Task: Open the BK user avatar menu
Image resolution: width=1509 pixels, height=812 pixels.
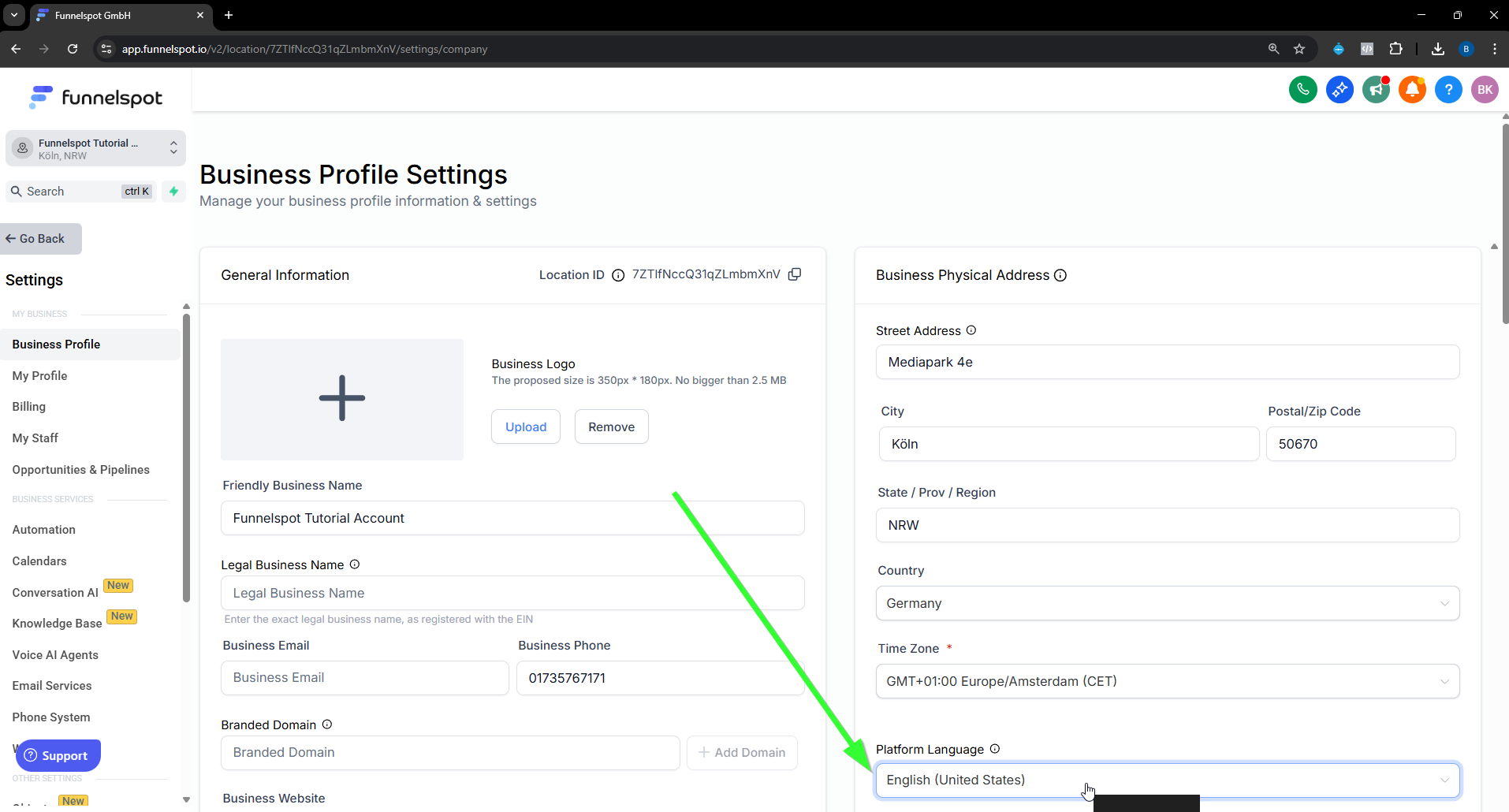Action: coord(1485,90)
